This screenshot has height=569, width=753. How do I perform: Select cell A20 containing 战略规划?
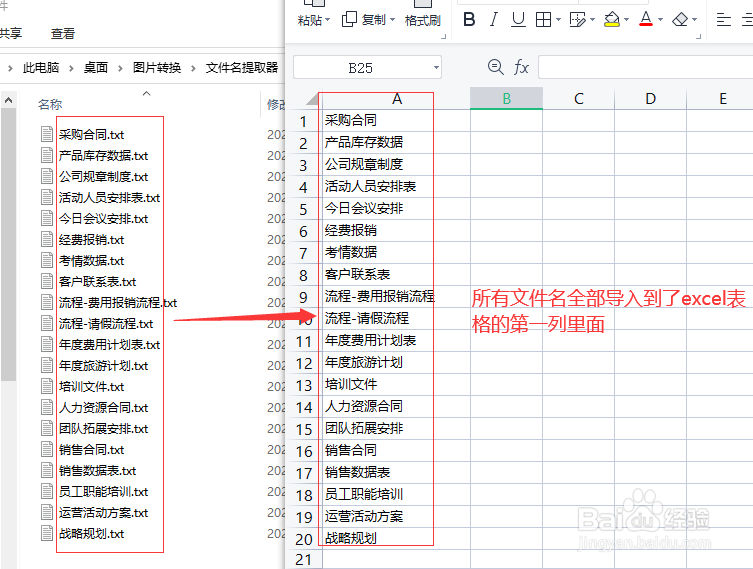pyautogui.click(x=396, y=538)
